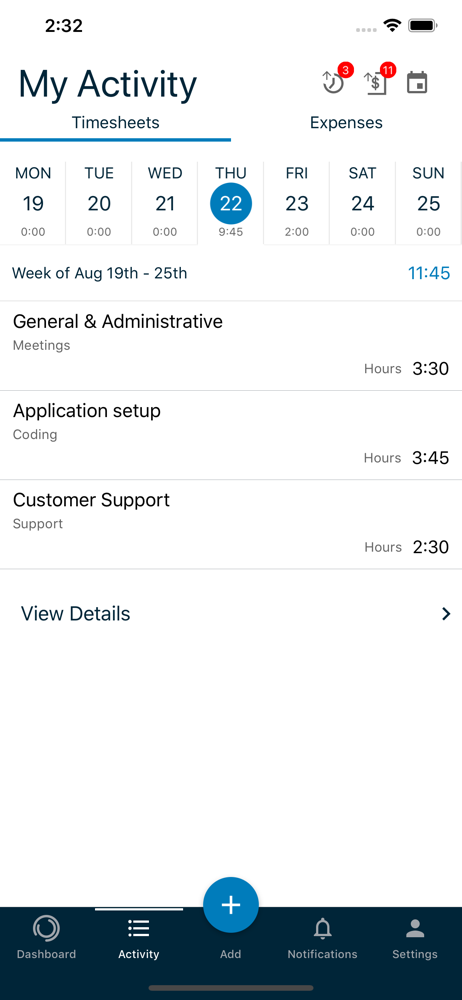This screenshot has width=462, height=1000.
Task: Choose Sunday 25 day cell
Action: tap(429, 202)
